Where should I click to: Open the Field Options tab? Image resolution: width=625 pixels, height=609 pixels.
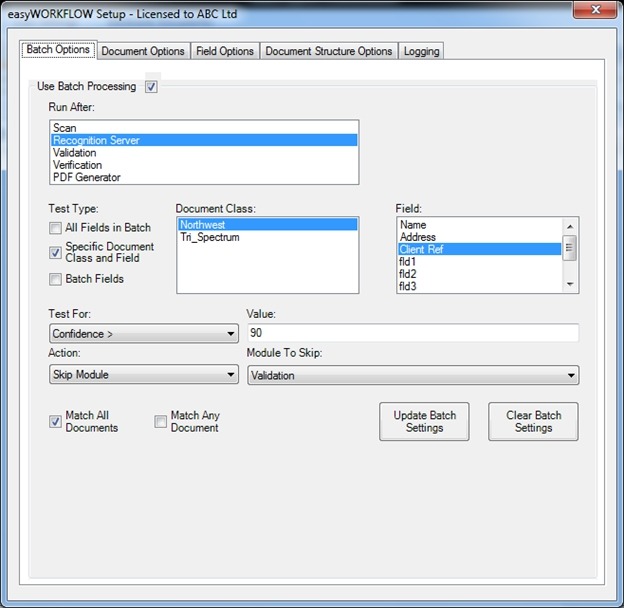click(224, 51)
